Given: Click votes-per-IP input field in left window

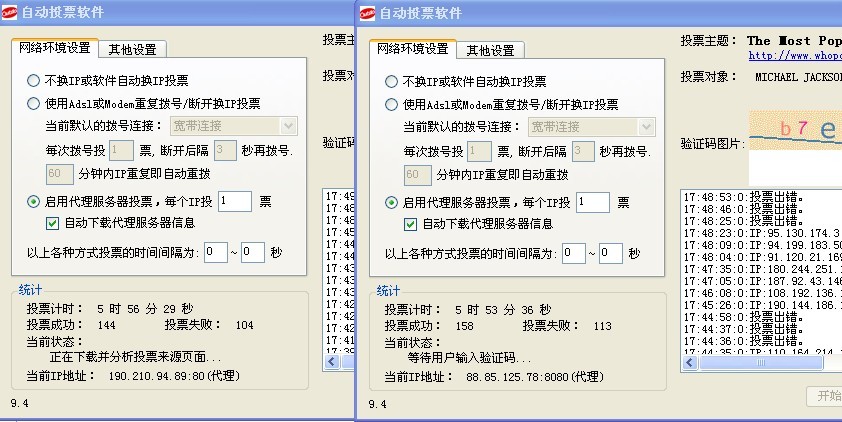Looking at the screenshot, I should coord(235,201).
